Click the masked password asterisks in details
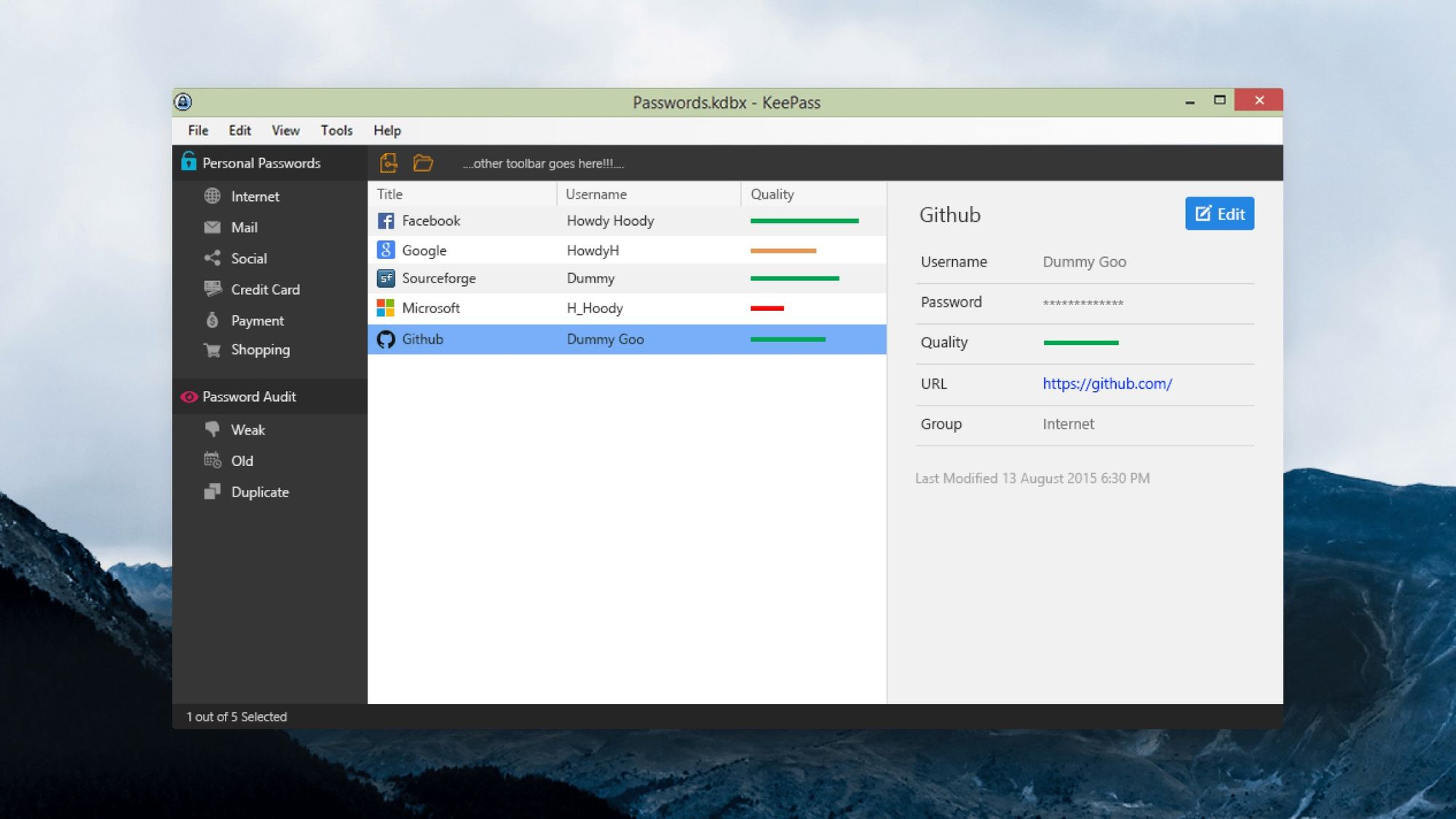The width and height of the screenshot is (1456, 819). click(1083, 303)
